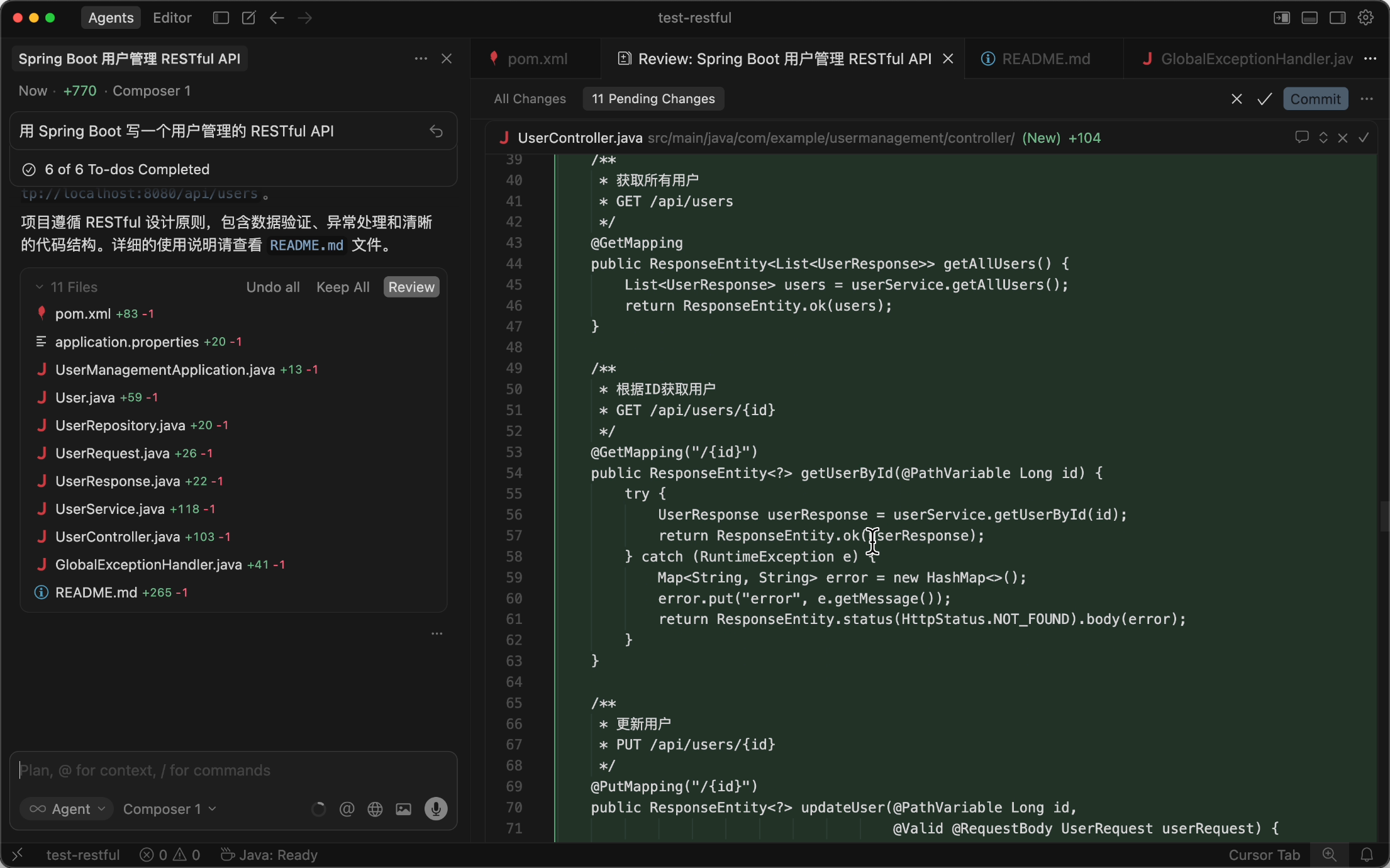1390x868 pixels.
Task: Click the revert arrow icon beside the prompt
Action: (436, 131)
